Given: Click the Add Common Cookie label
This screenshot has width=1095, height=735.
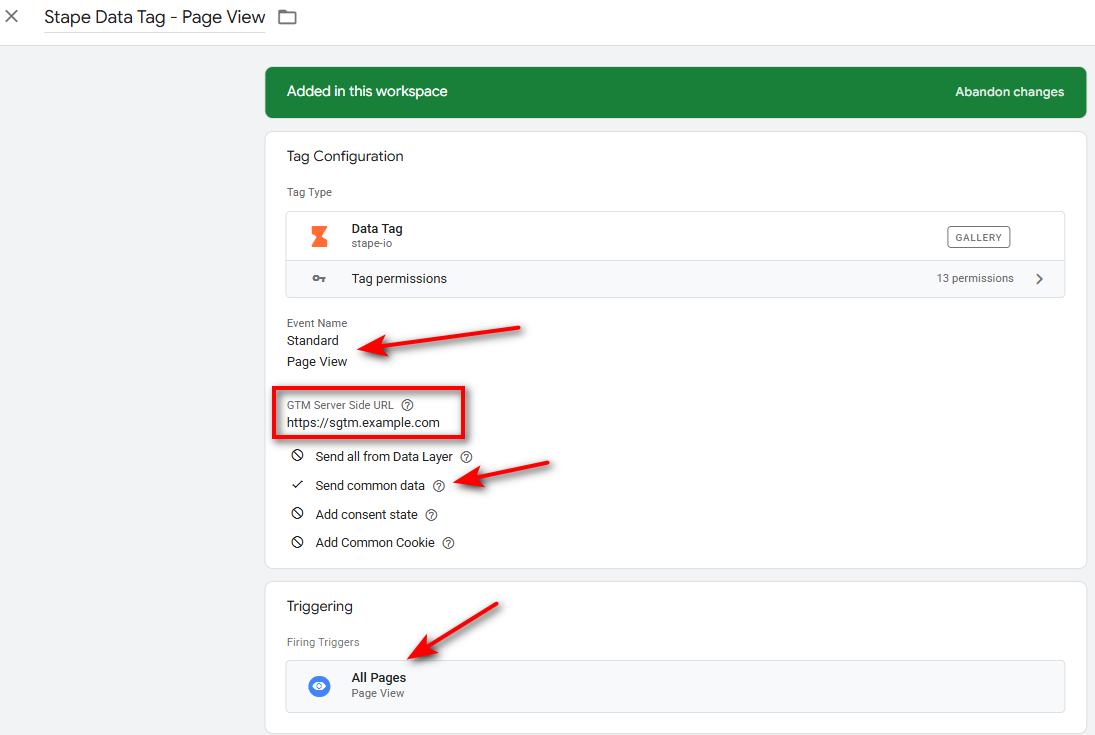Looking at the screenshot, I should (374, 542).
